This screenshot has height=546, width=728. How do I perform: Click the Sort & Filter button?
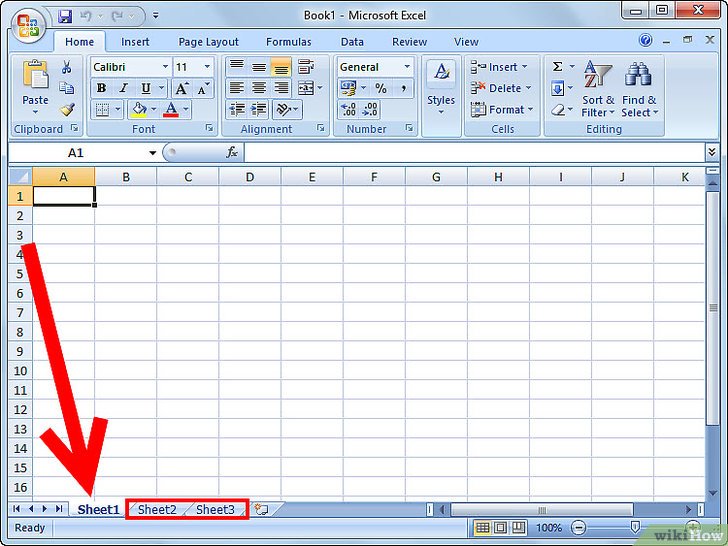[598, 88]
